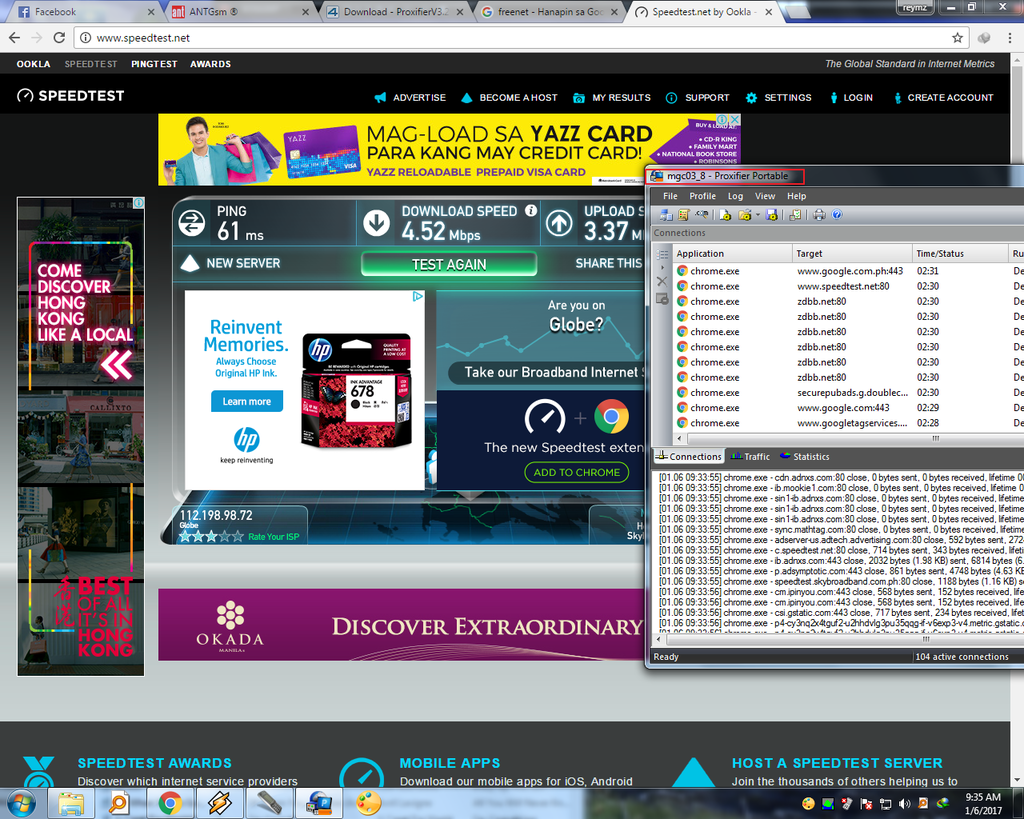Open ADVERTISE in Speedtest navigation
Viewport: 1024px width, 819px height.
coord(410,97)
